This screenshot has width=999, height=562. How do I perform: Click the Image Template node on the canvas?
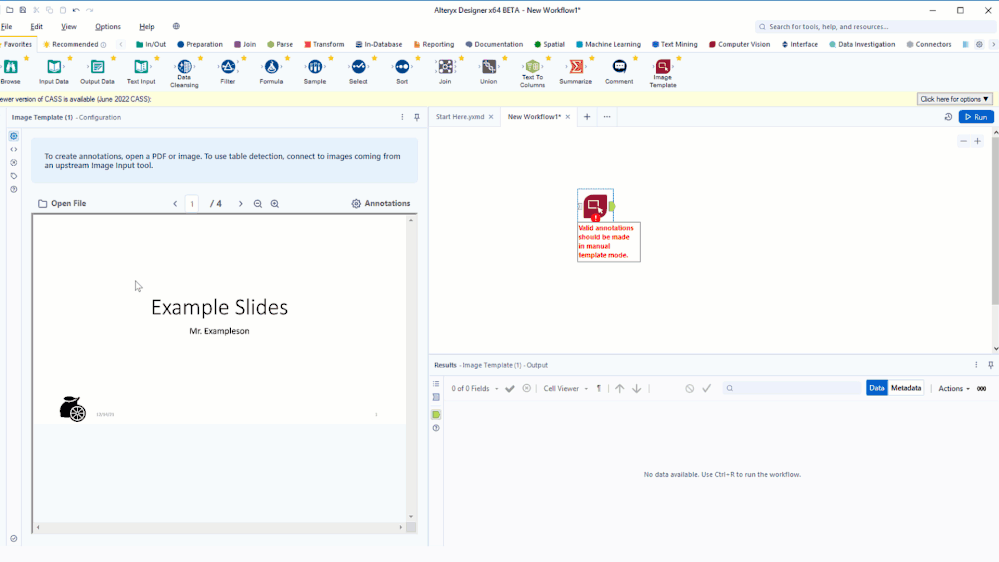(595, 206)
